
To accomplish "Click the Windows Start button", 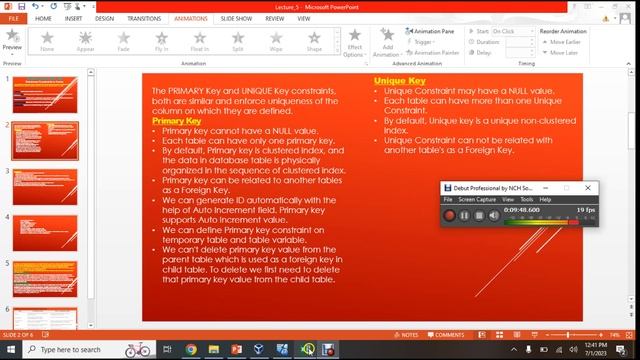I will coord(11,349).
